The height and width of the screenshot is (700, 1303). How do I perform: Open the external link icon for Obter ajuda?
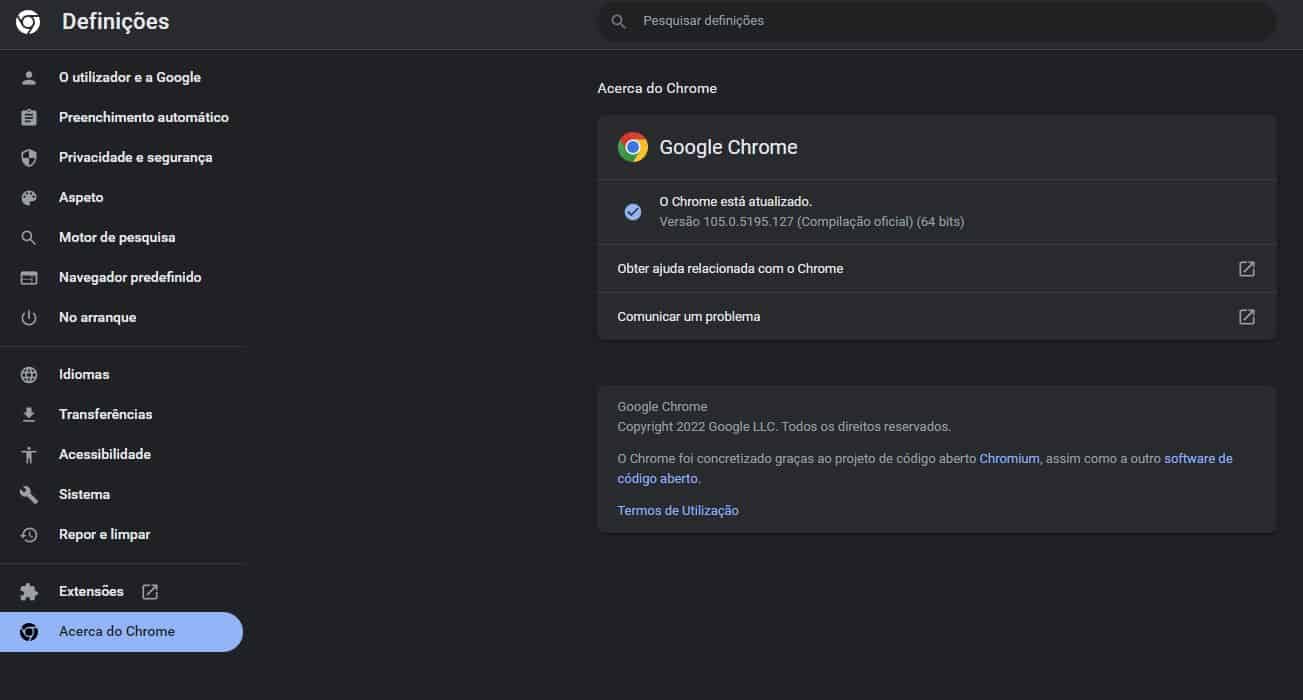pos(1247,268)
